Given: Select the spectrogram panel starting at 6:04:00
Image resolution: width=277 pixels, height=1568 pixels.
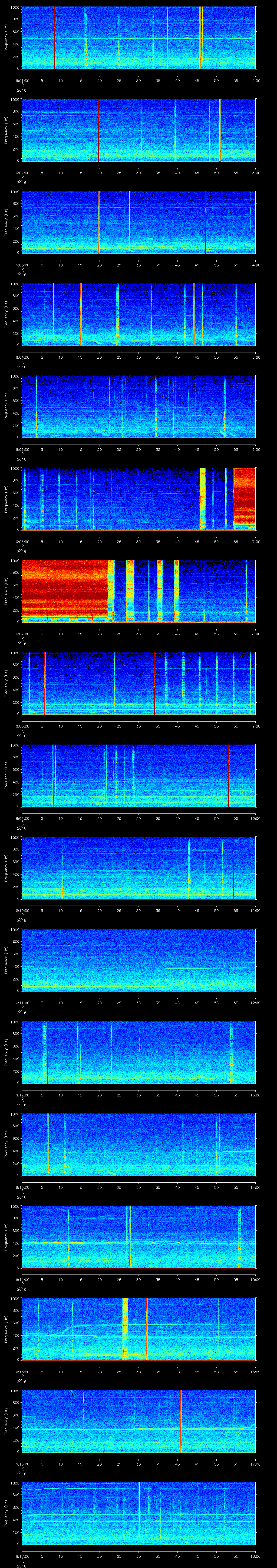Looking at the screenshot, I should (x=139, y=315).
